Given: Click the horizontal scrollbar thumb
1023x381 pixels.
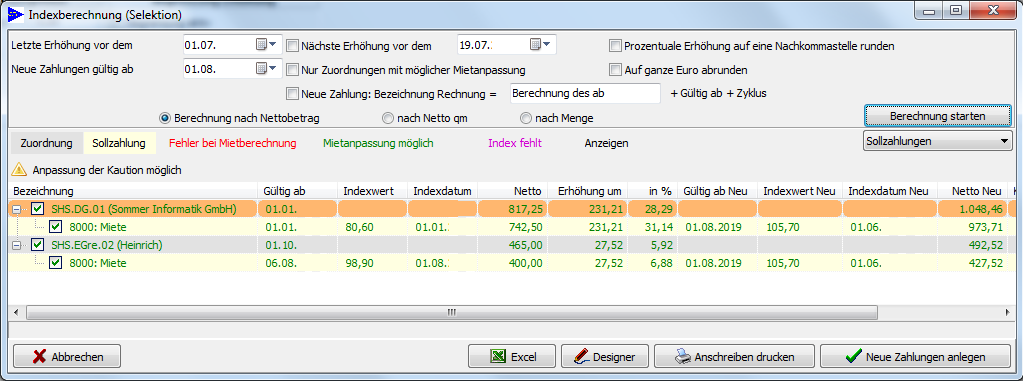Looking at the screenshot, I should click(451, 312).
